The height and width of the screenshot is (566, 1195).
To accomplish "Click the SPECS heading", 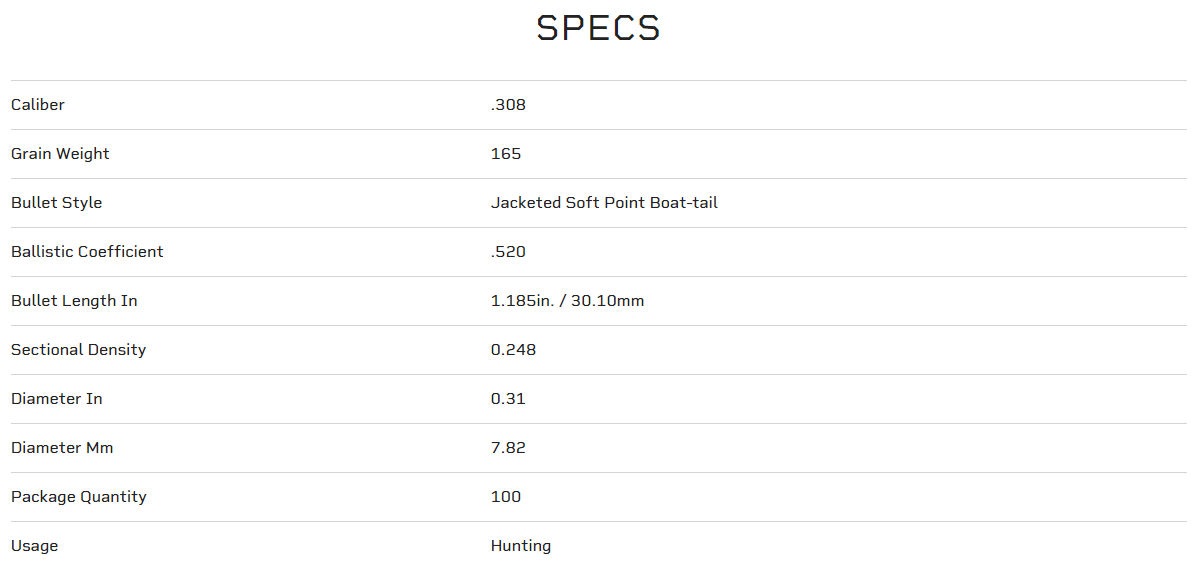I will pyautogui.click(x=598, y=28).
